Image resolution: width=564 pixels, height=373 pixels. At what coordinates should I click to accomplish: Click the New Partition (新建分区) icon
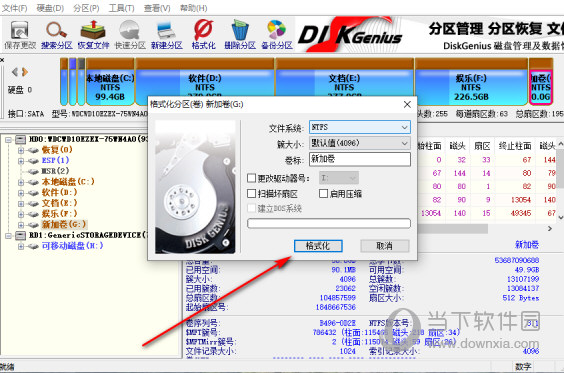click(x=167, y=35)
